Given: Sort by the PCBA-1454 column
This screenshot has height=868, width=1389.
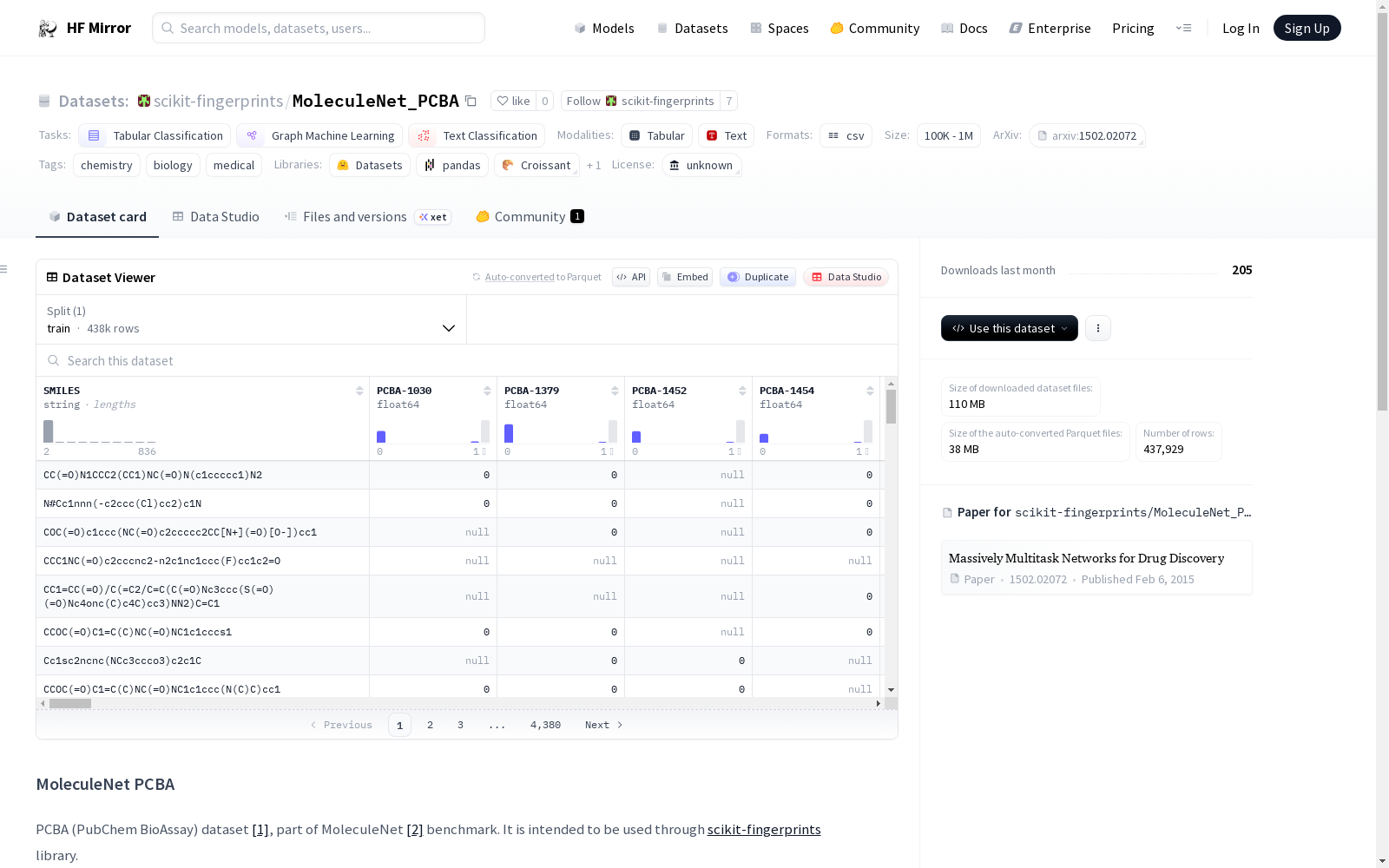Looking at the screenshot, I should pos(870,391).
